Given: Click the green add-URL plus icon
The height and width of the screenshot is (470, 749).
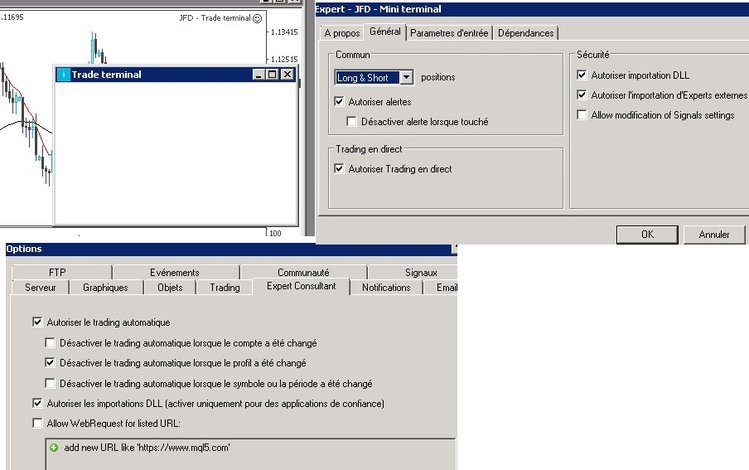Looking at the screenshot, I should (x=54, y=448).
